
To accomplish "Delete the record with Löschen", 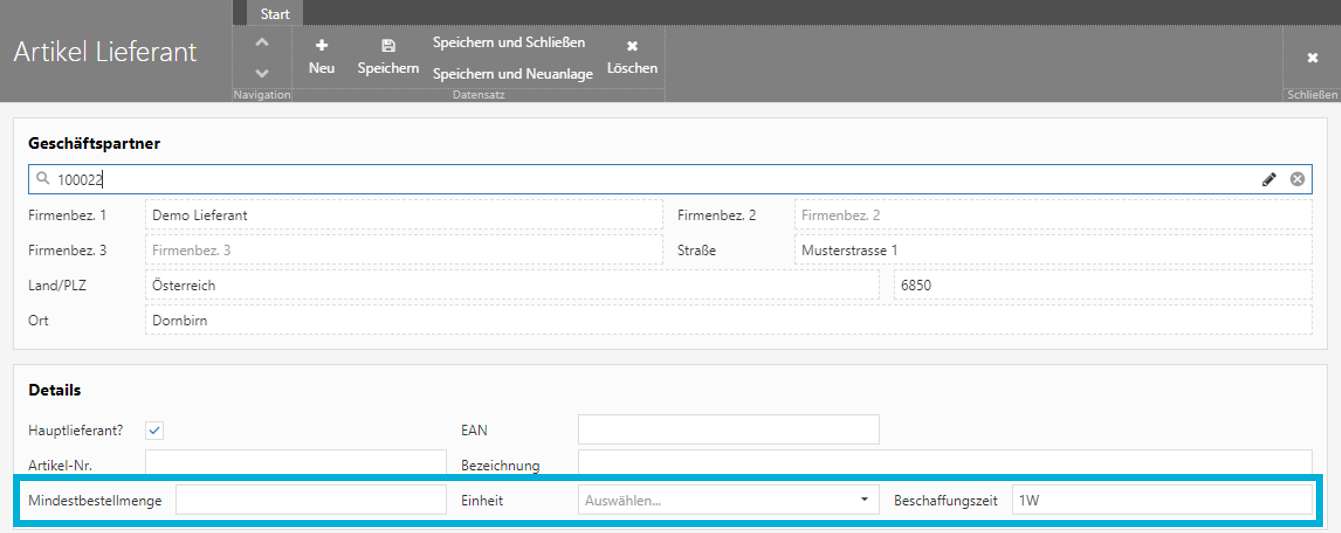I will coord(632,57).
